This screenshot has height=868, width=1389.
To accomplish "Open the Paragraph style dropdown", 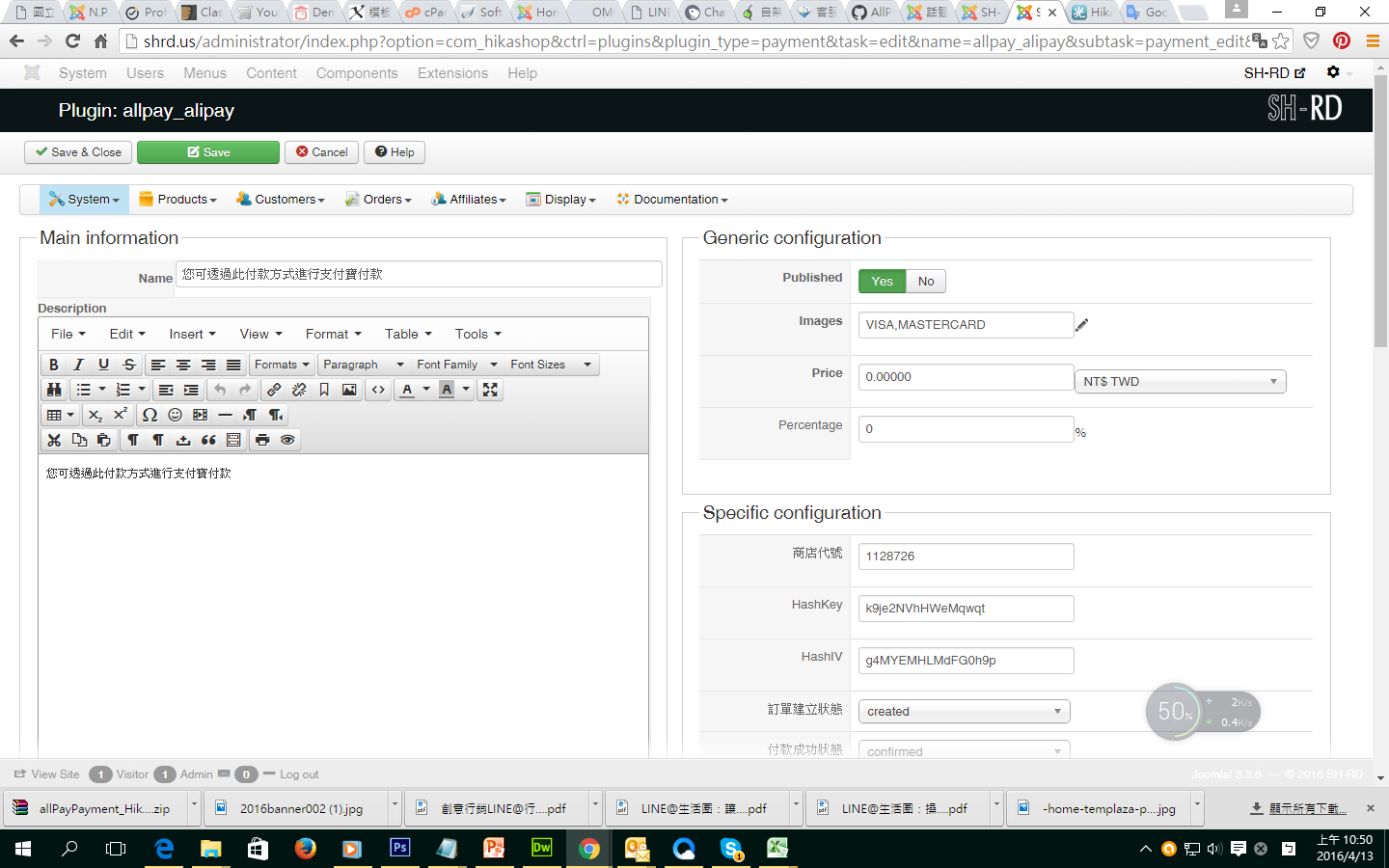I will 364,365.
